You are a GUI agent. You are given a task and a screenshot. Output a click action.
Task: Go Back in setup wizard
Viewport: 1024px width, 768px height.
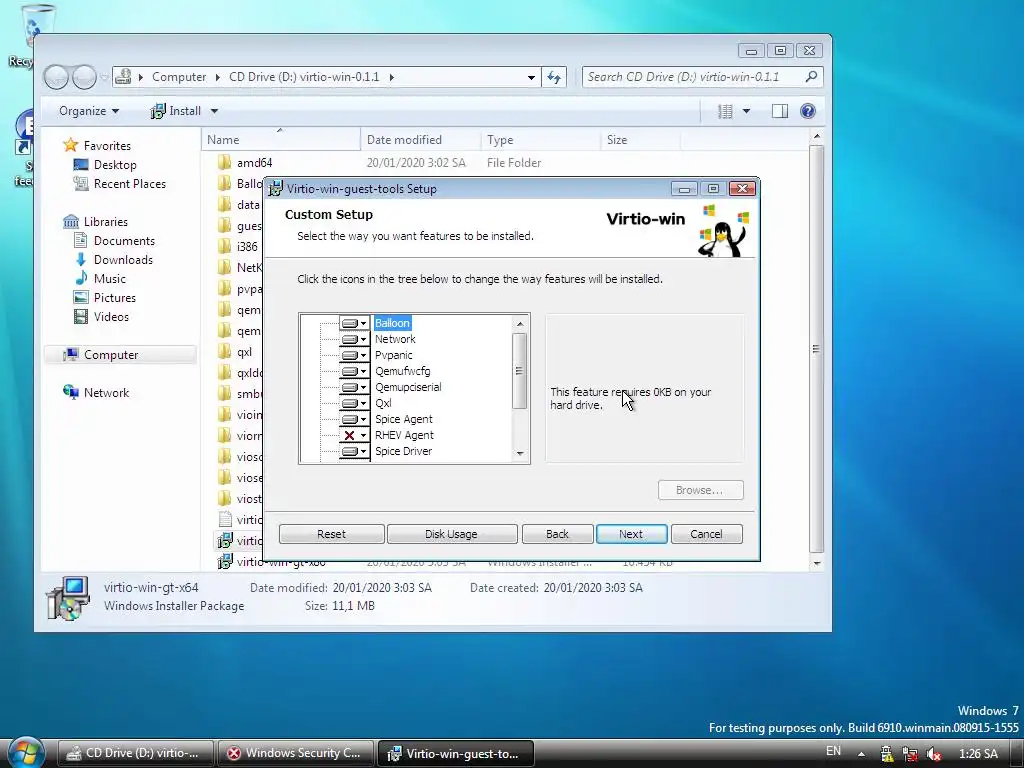[x=557, y=534]
